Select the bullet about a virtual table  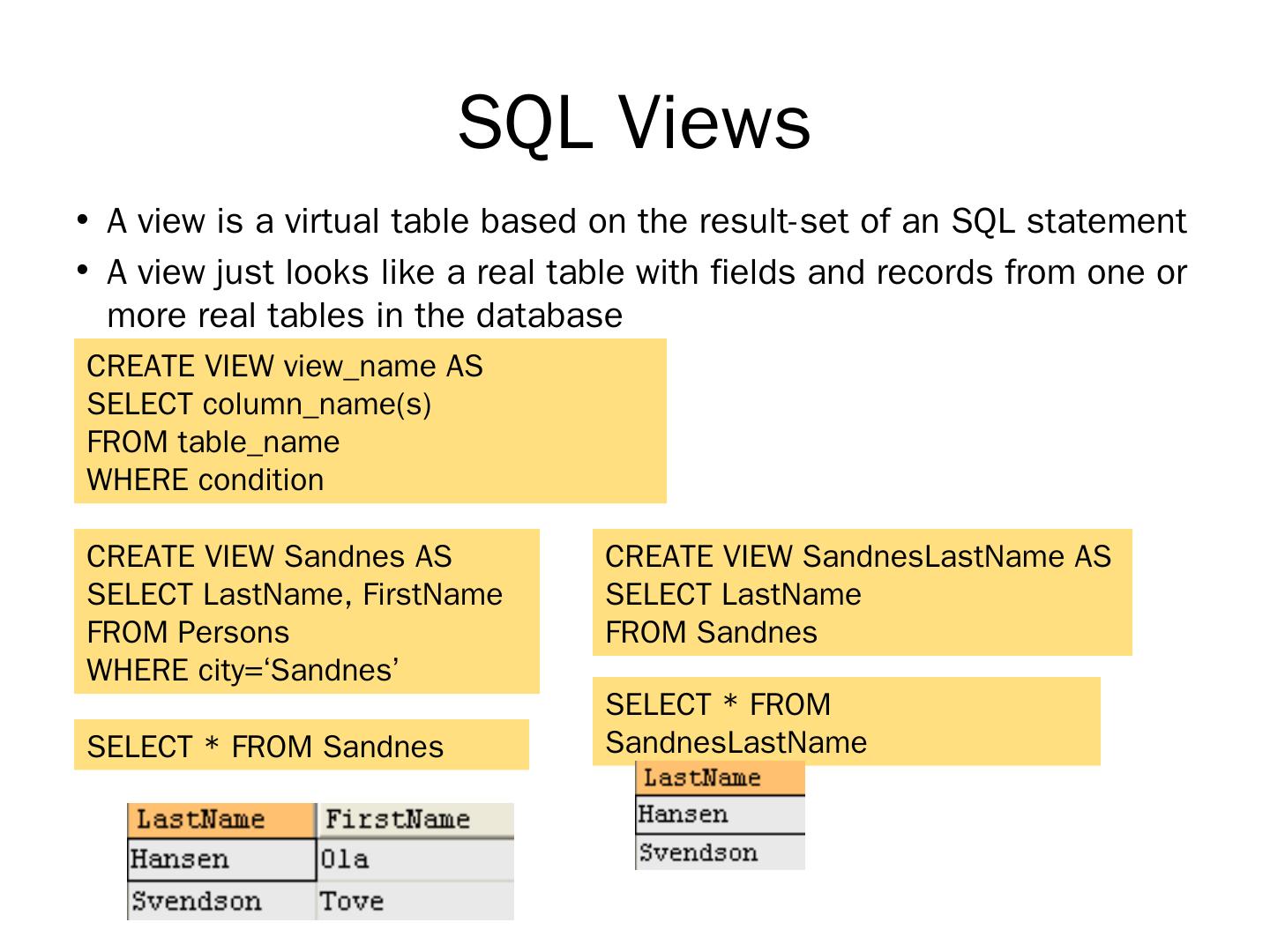click(646, 221)
